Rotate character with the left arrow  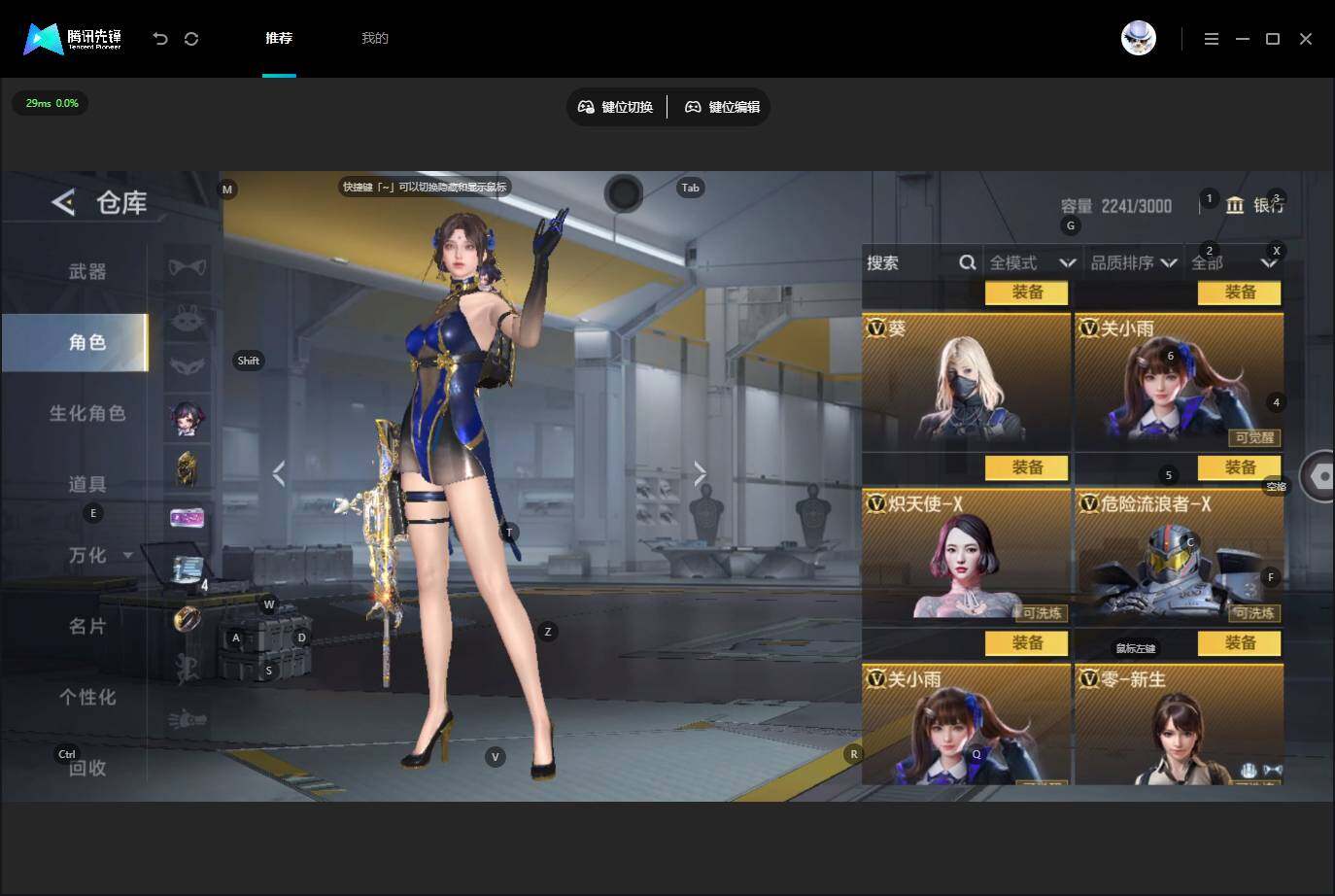pyautogui.click(x=279, y=473)
